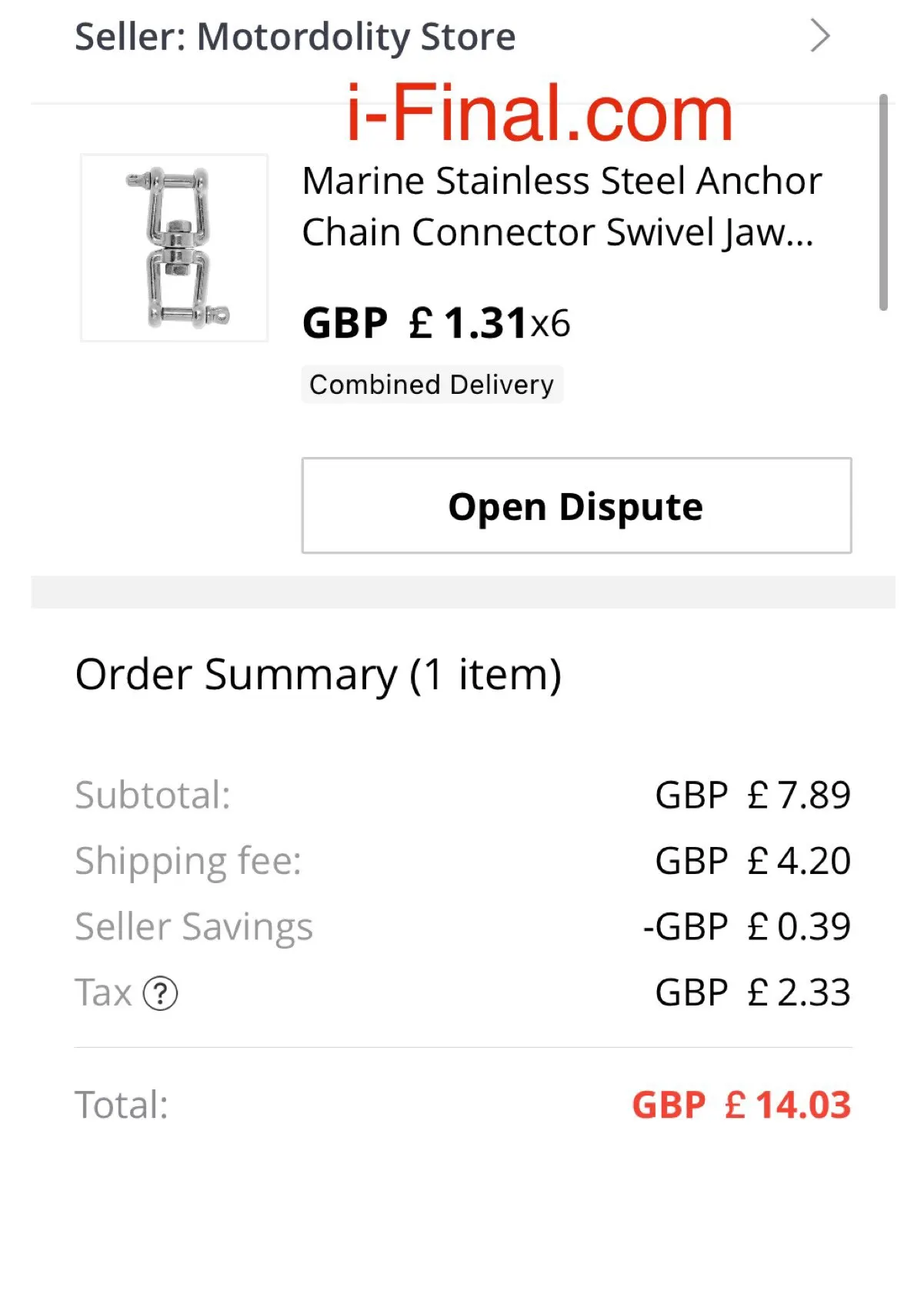Viewport: 924px width, 1304px height.
Task: Click the red Total GBP £14.03 amount
Action: tap(741, 1106)
